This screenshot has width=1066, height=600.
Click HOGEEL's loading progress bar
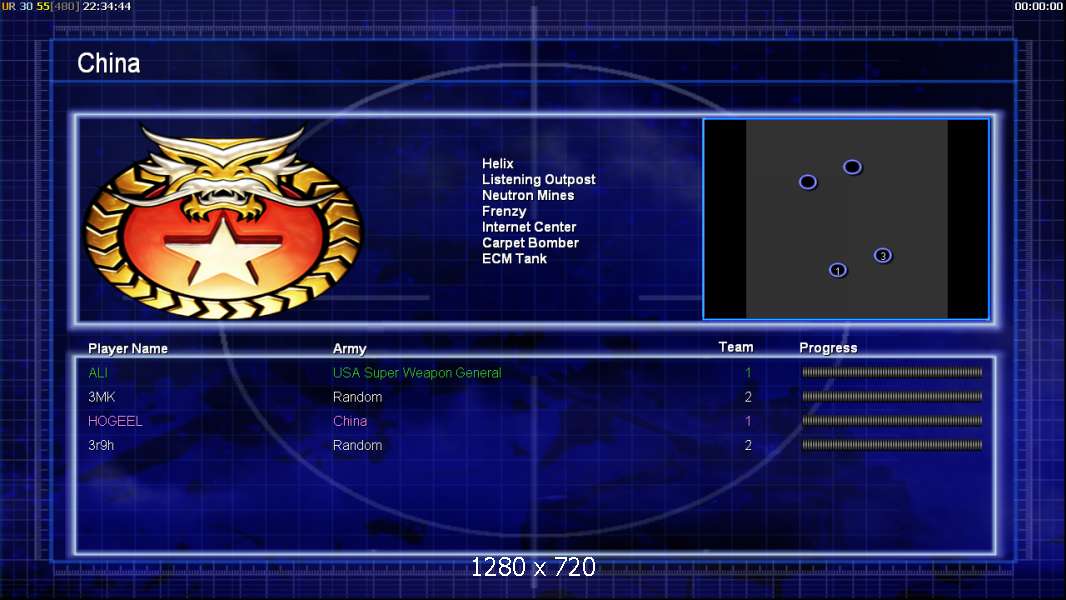[x=892, y=421]
